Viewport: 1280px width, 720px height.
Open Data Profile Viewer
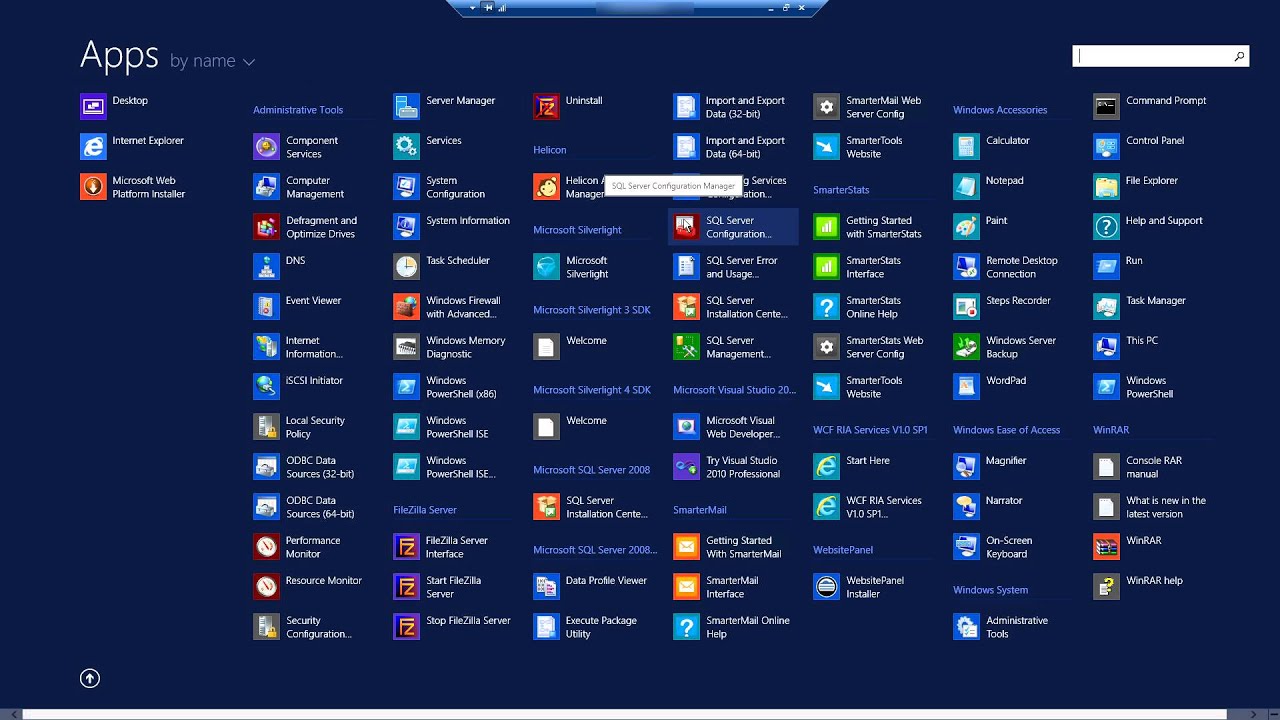591,586
